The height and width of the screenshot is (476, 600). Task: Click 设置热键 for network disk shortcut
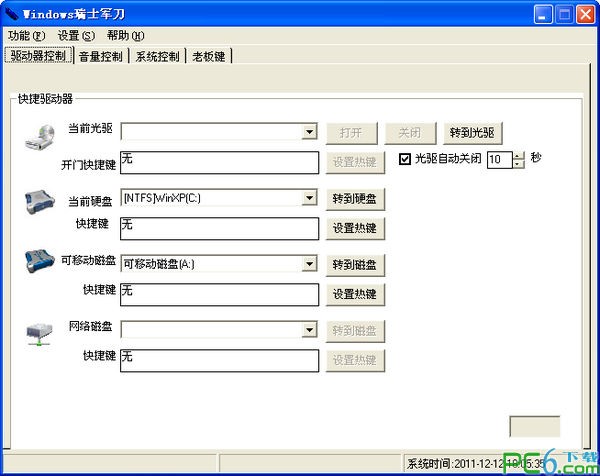tap(355, 360)
